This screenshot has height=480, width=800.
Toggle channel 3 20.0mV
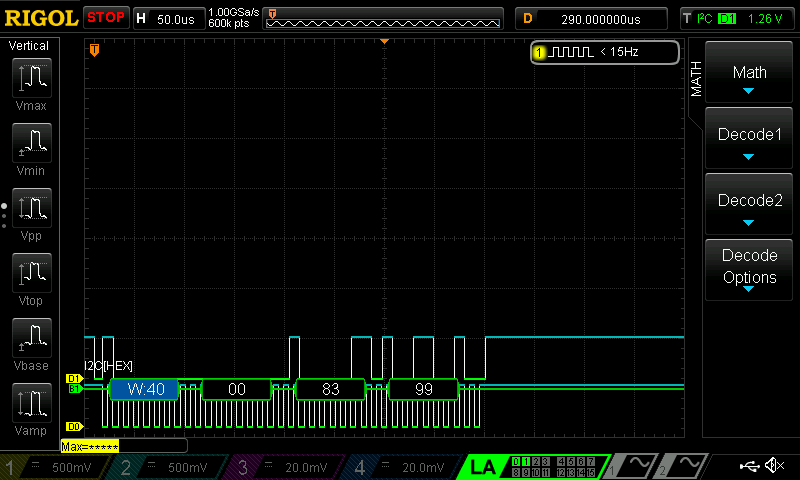point(287,467)
